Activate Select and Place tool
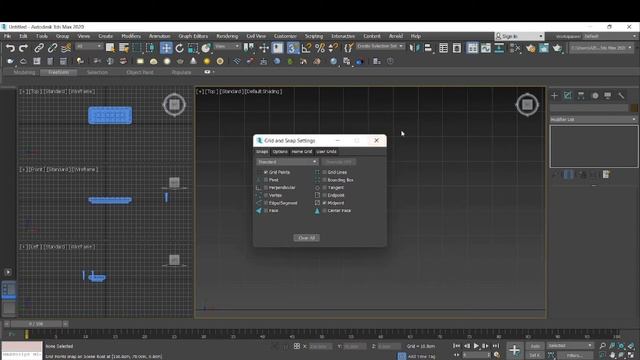The image size is (640, 360). [x=206, y=48]
